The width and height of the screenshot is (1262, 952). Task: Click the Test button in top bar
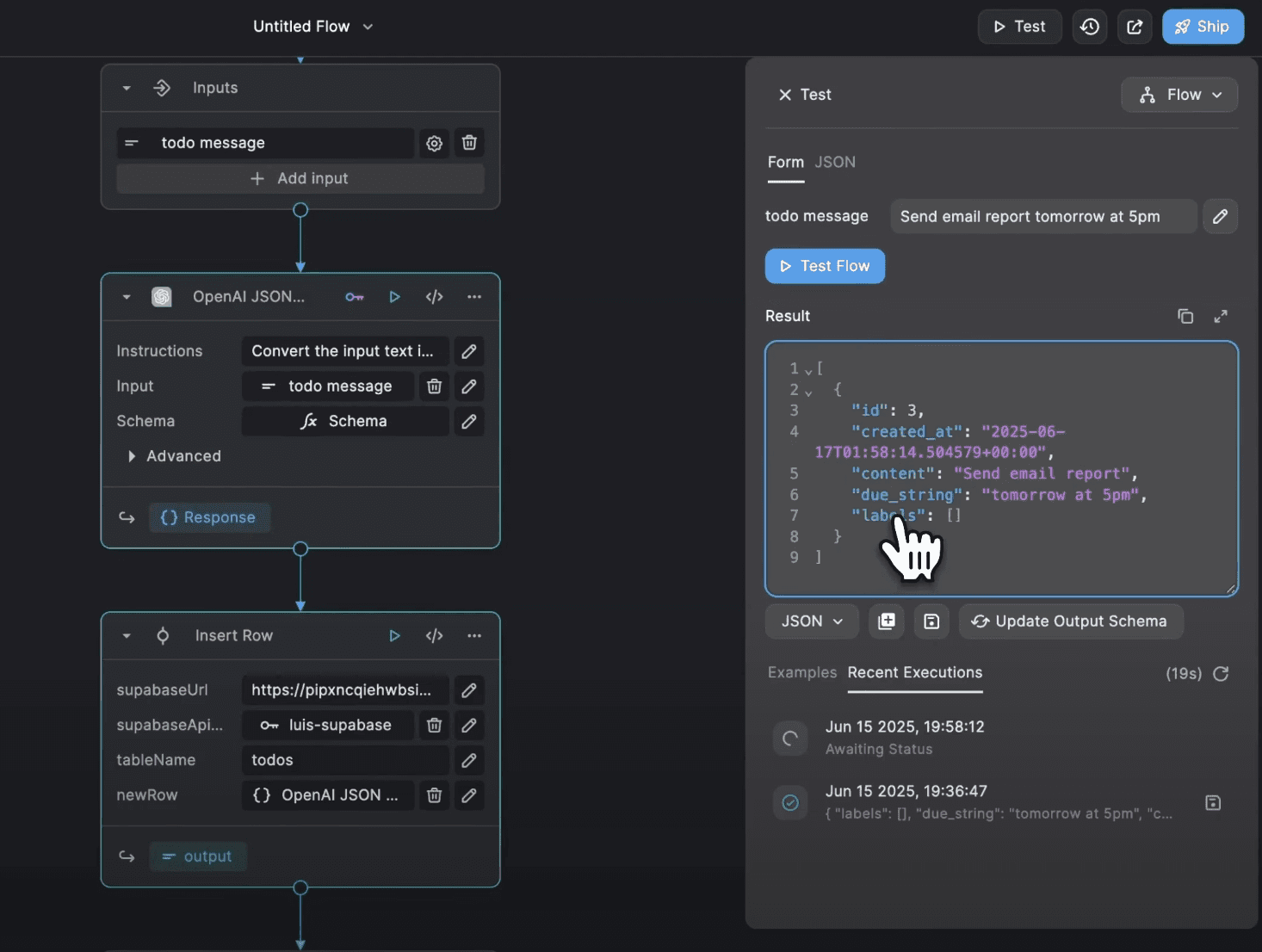pyautogui.click(x=1020, y=27)
